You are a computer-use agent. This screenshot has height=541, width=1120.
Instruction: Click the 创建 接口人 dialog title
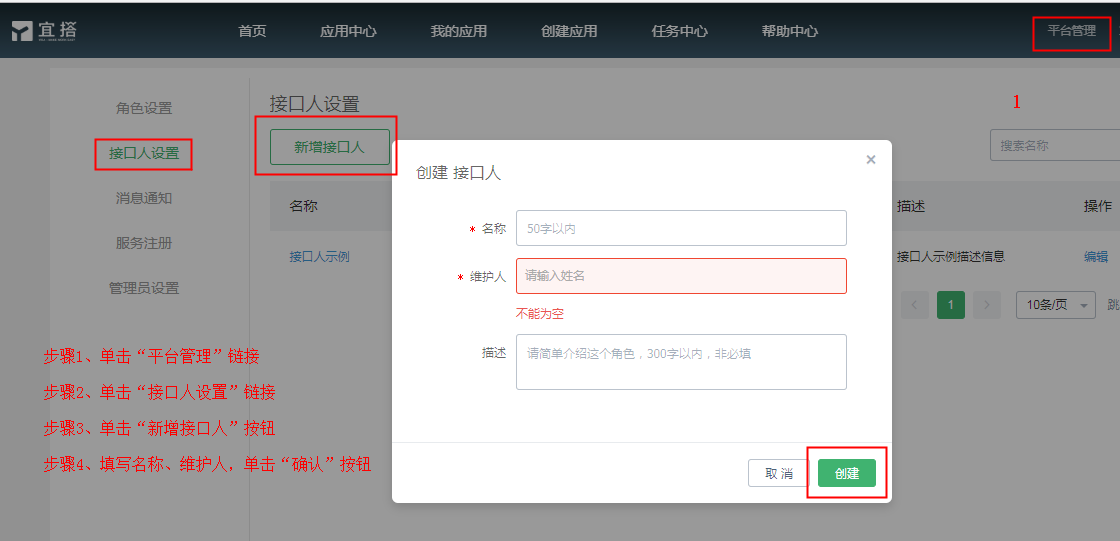click(x=459, y=174)
